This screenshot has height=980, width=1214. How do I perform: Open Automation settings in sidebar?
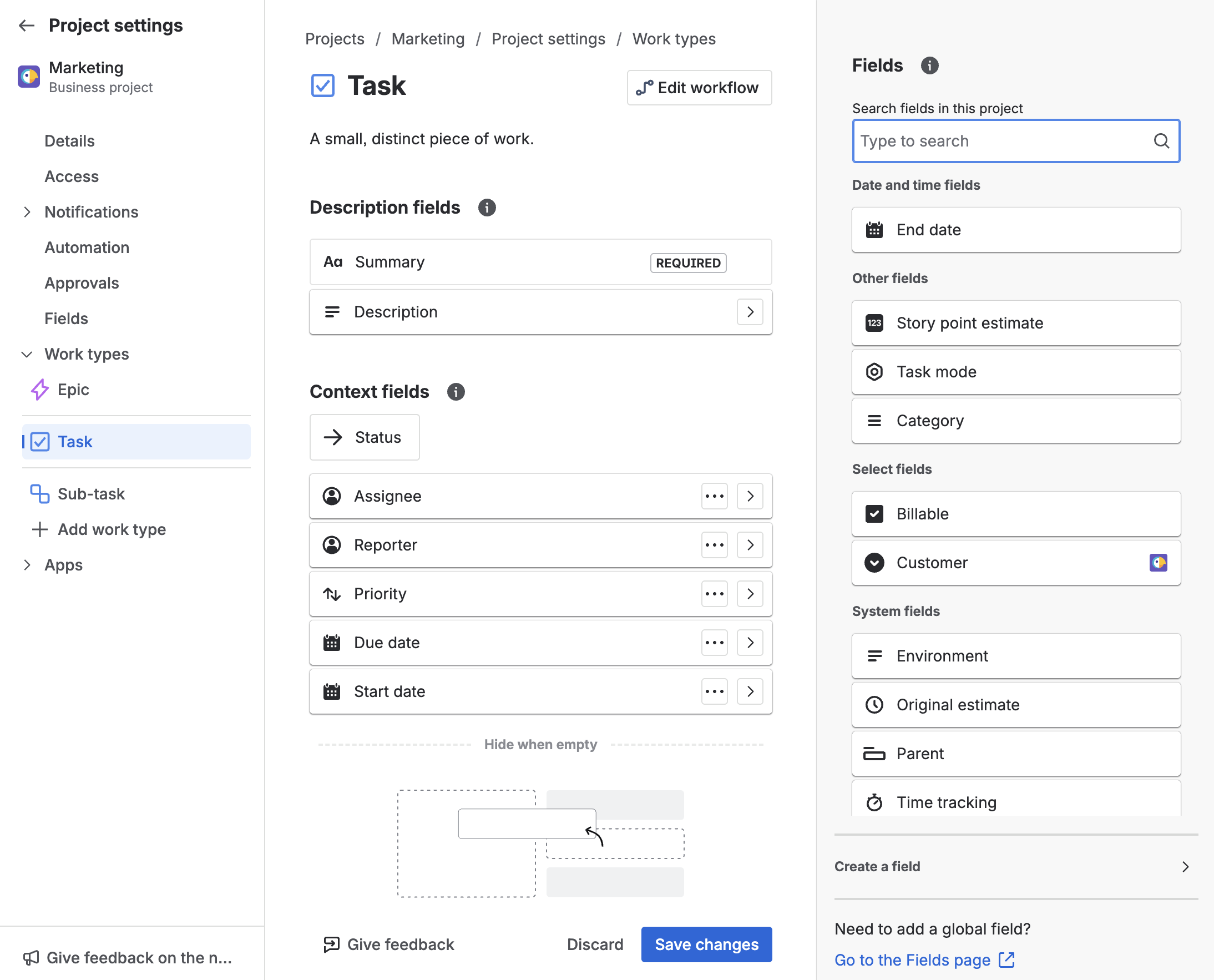click(x=87, y=247)
